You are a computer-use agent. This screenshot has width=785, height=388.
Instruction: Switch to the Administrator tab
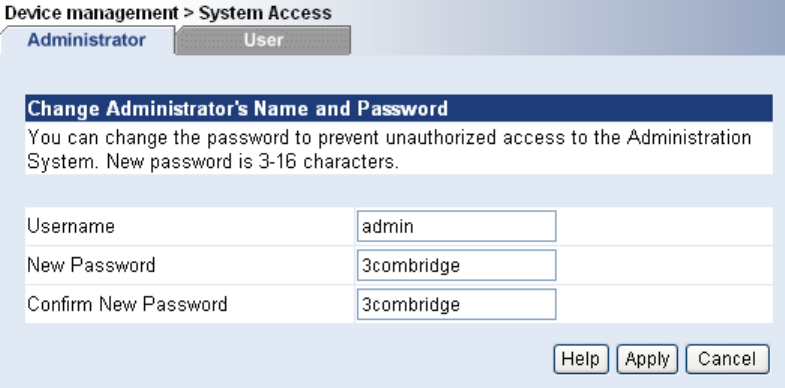(x=87, y=40)
